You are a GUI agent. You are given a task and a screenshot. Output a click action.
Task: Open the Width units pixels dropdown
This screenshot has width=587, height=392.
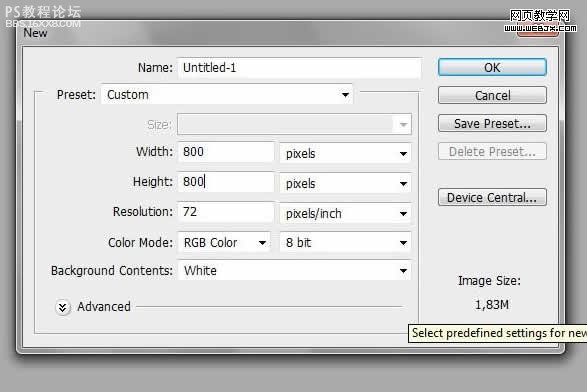pyautogui.click(x=345, y=153)
